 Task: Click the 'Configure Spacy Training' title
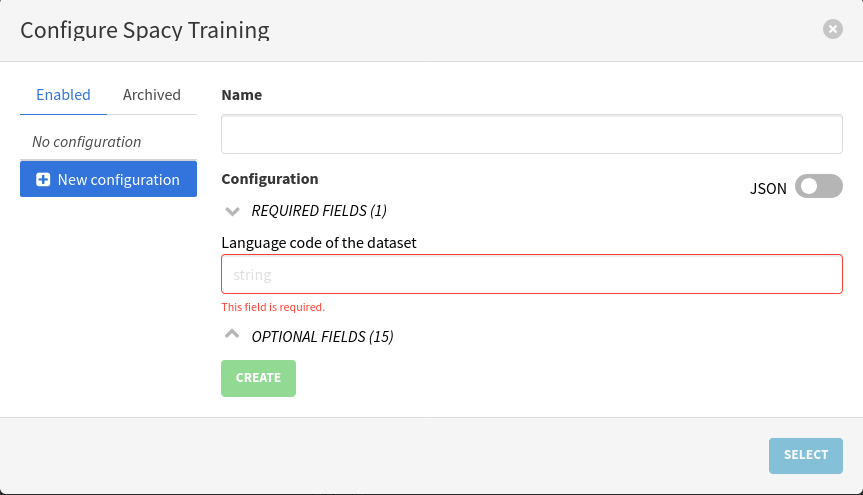tap(145, 30)
